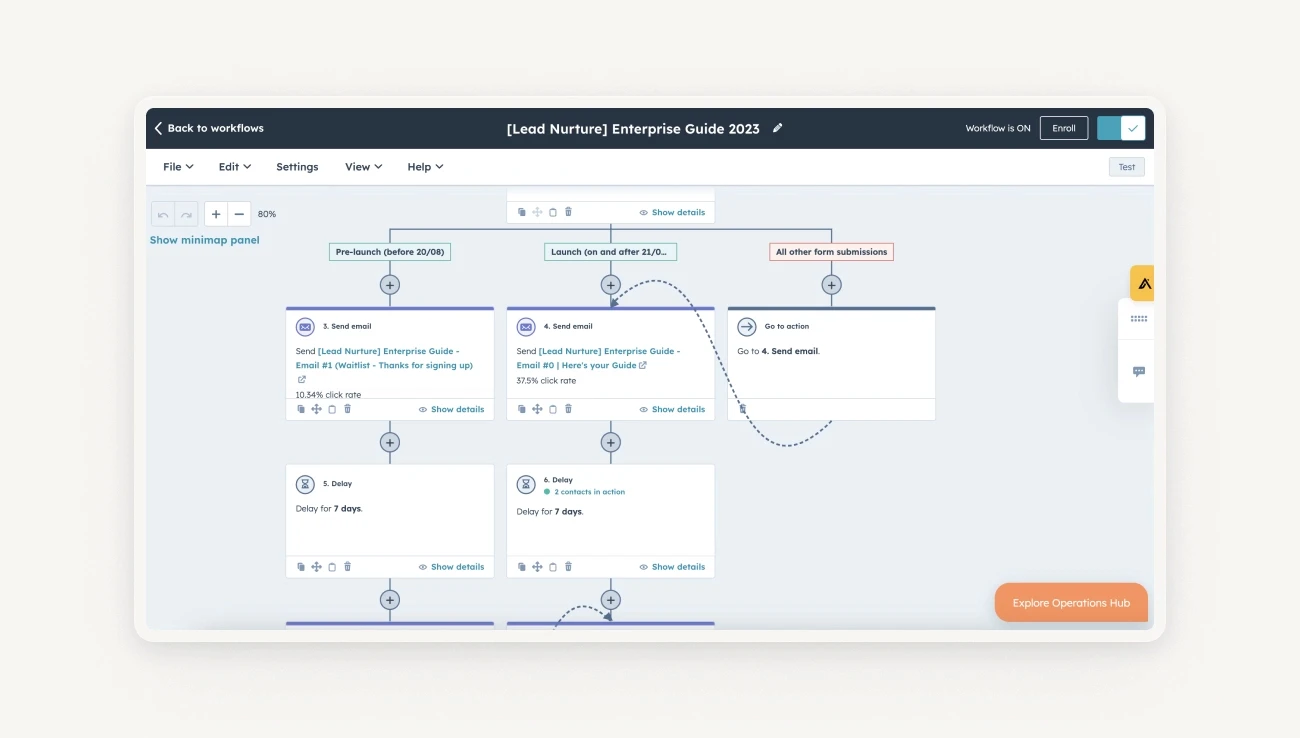Open the File menu

tap(178, 167)
